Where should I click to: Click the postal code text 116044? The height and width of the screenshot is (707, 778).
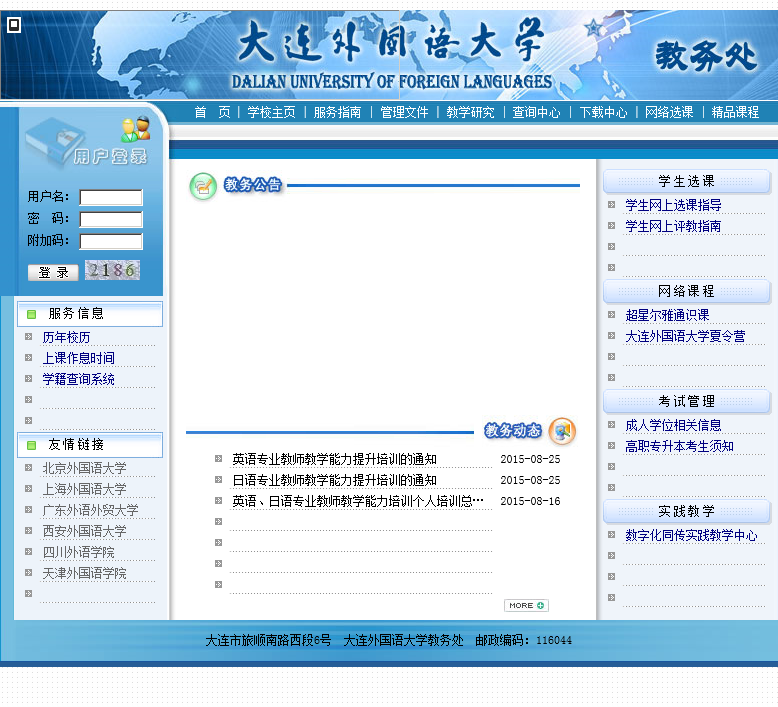554,641
